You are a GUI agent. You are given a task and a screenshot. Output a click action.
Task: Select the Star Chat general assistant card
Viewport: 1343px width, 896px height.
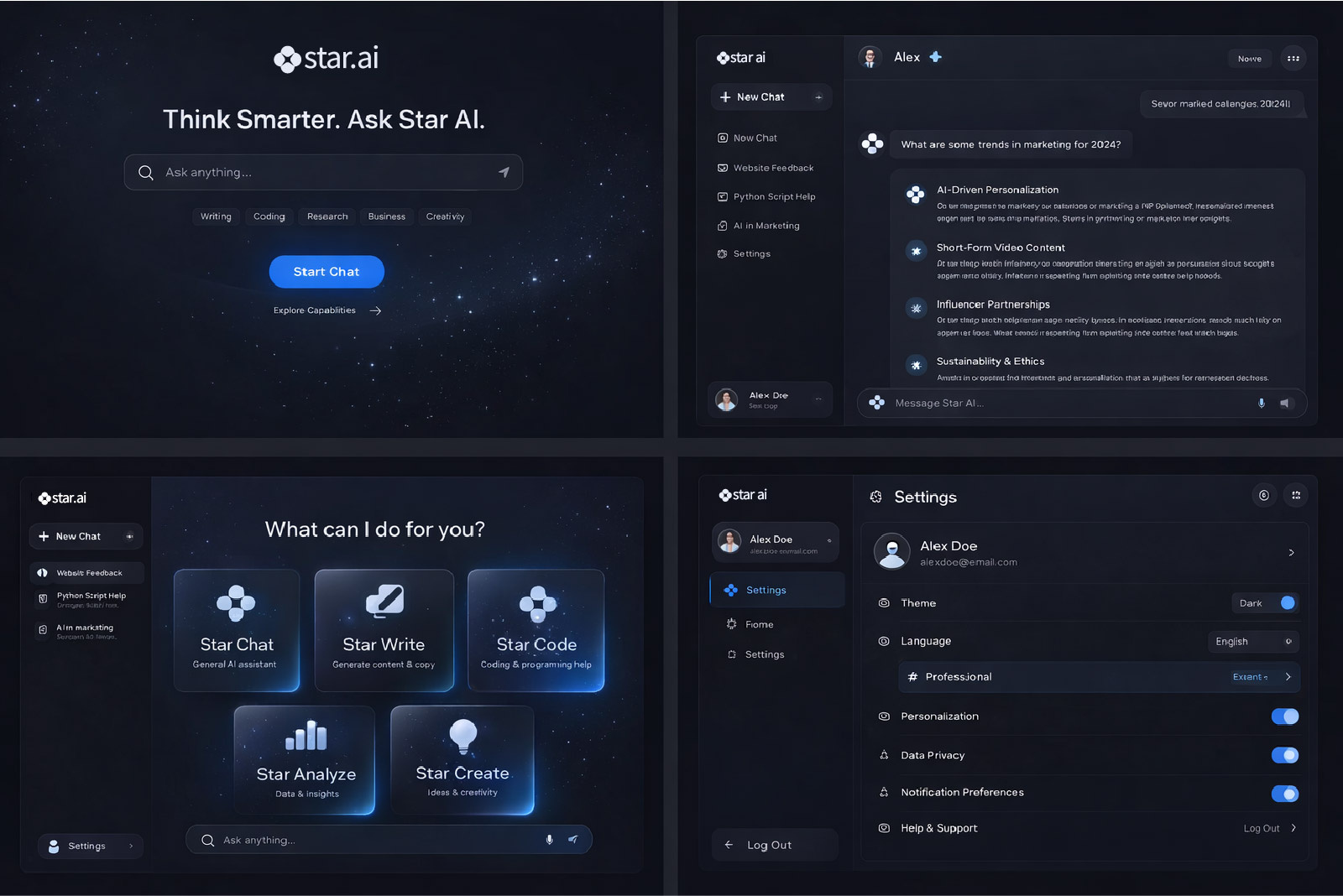(x=237, y=631)
